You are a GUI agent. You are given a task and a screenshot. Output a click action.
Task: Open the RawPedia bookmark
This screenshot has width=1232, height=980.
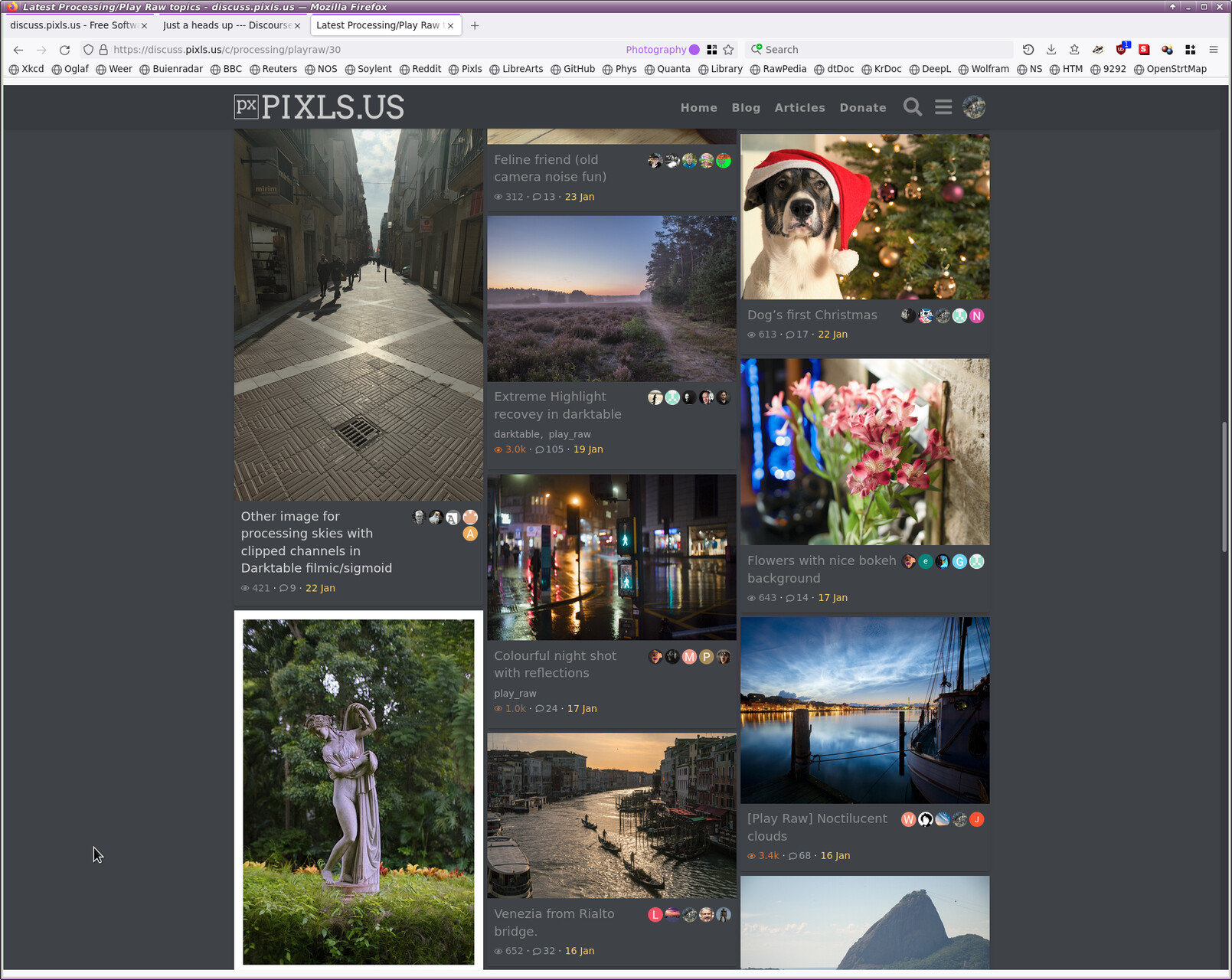[779, 69]
